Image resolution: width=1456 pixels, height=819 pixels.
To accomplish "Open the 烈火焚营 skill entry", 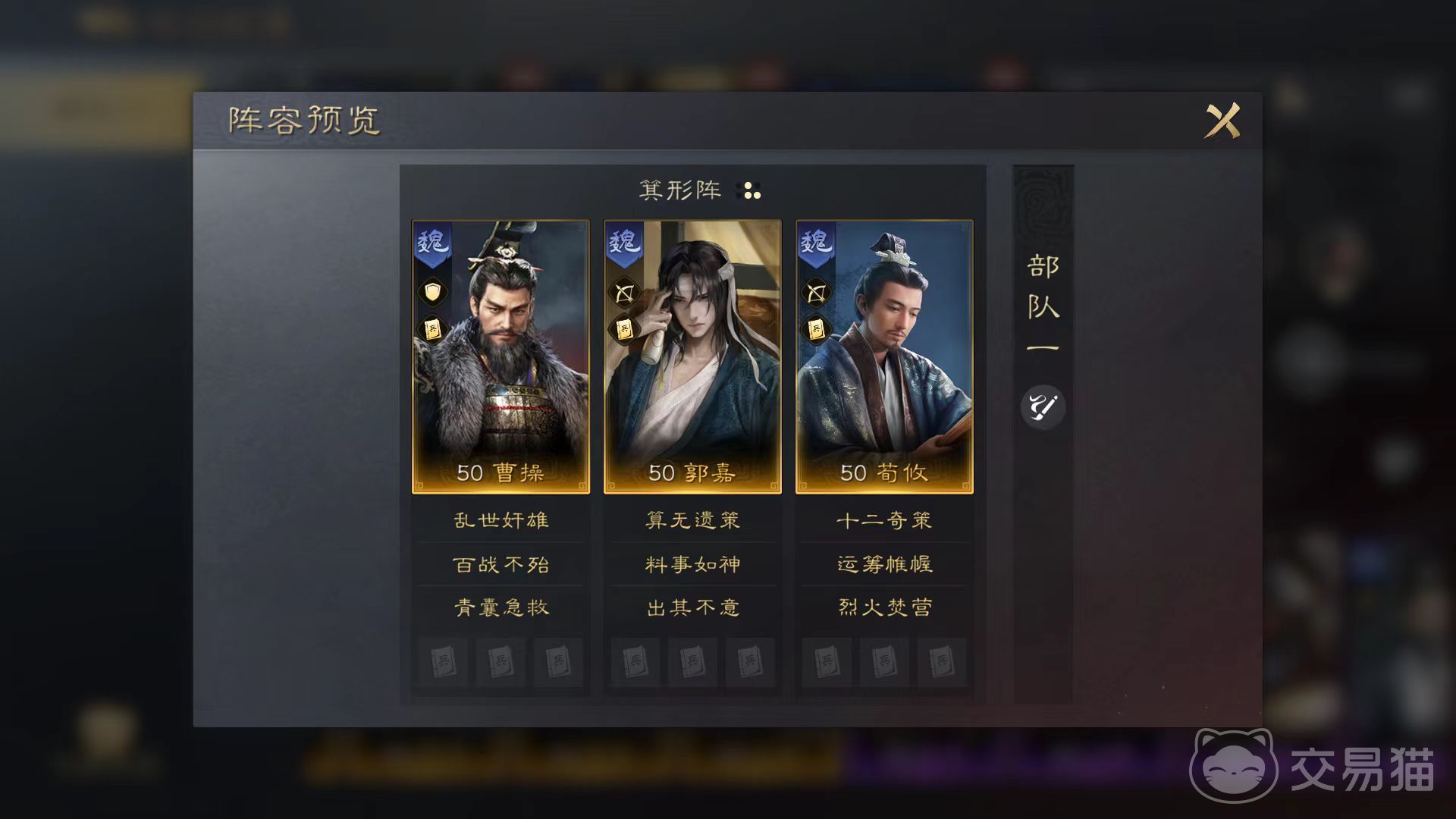I will [884, 607].
